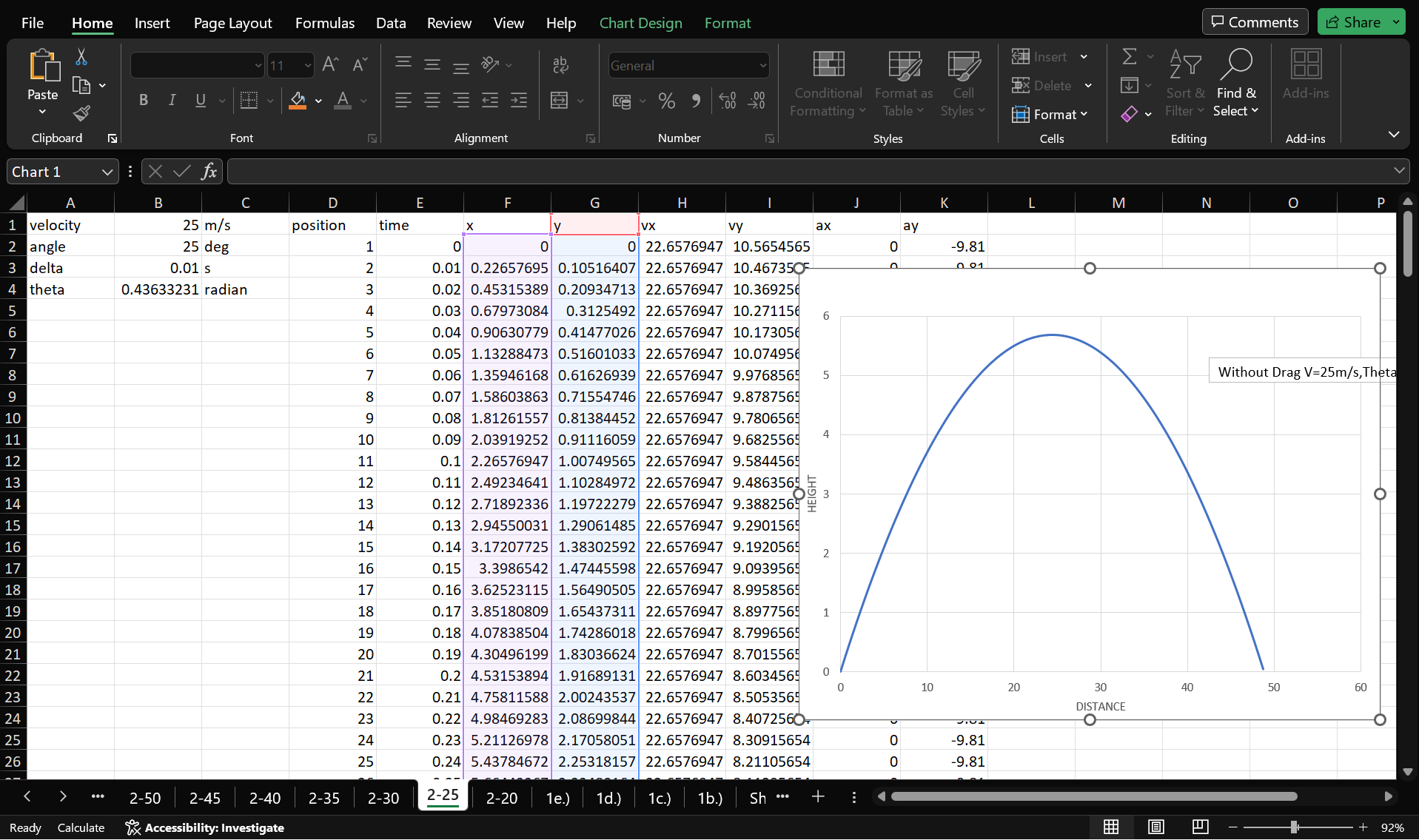Switch to the 2-30 sheet tab
Viewport: 1419px width, 840px height.
tap(383, 798)
